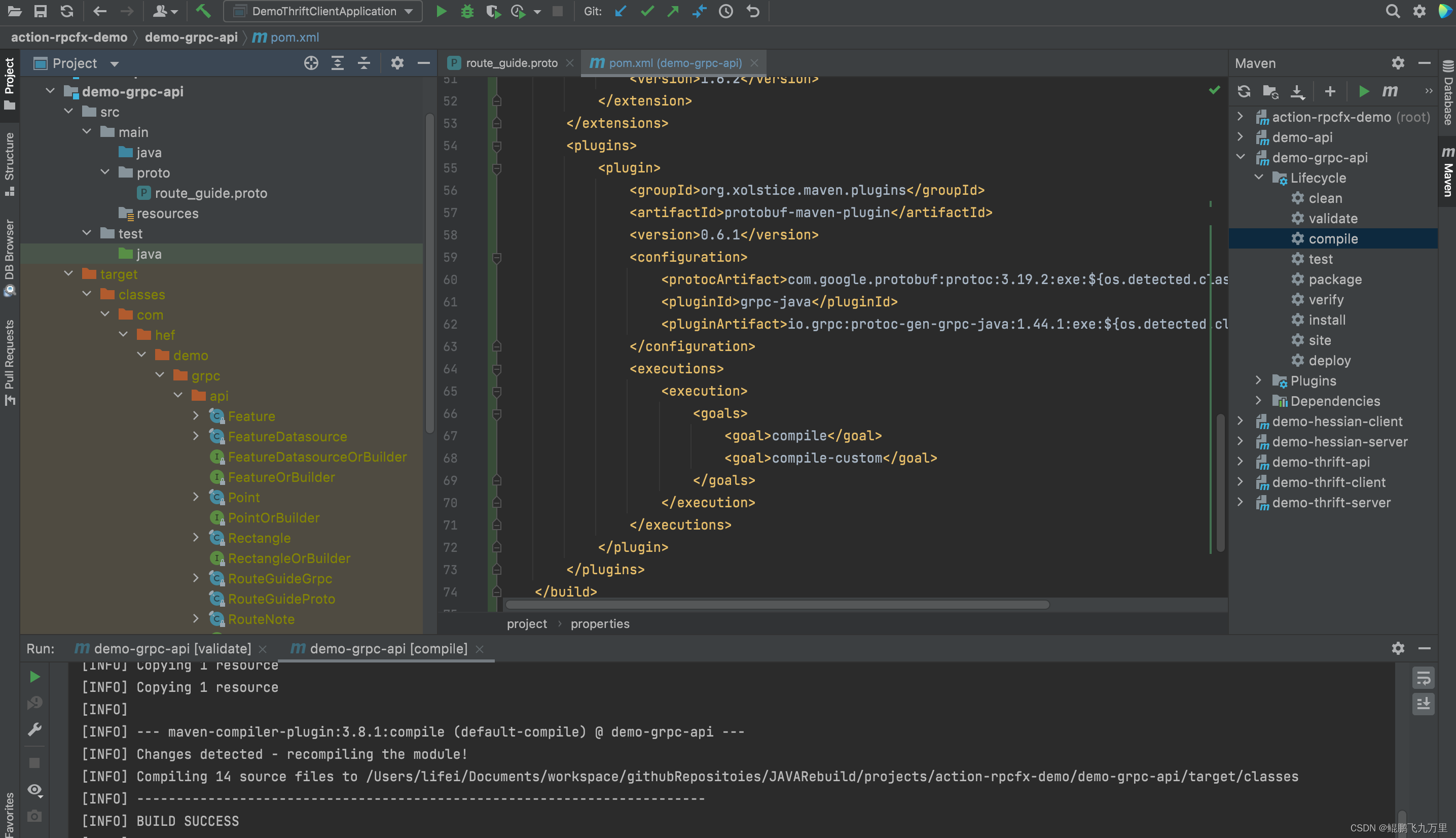
Task: Click the Debug bug icon
Action: pyautogui.click(x=467, y=12)
